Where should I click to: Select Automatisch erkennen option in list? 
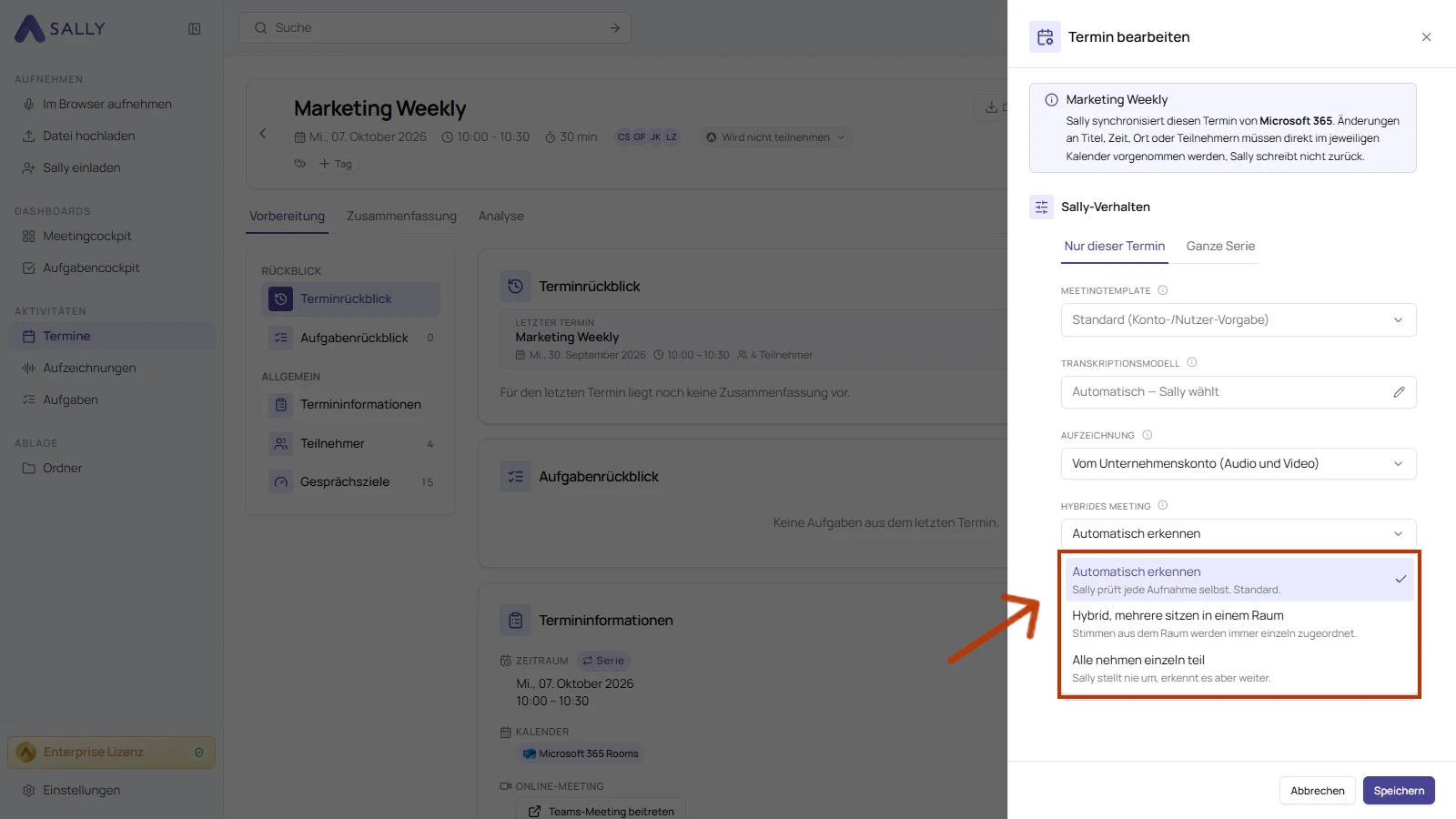(1239, 580)
